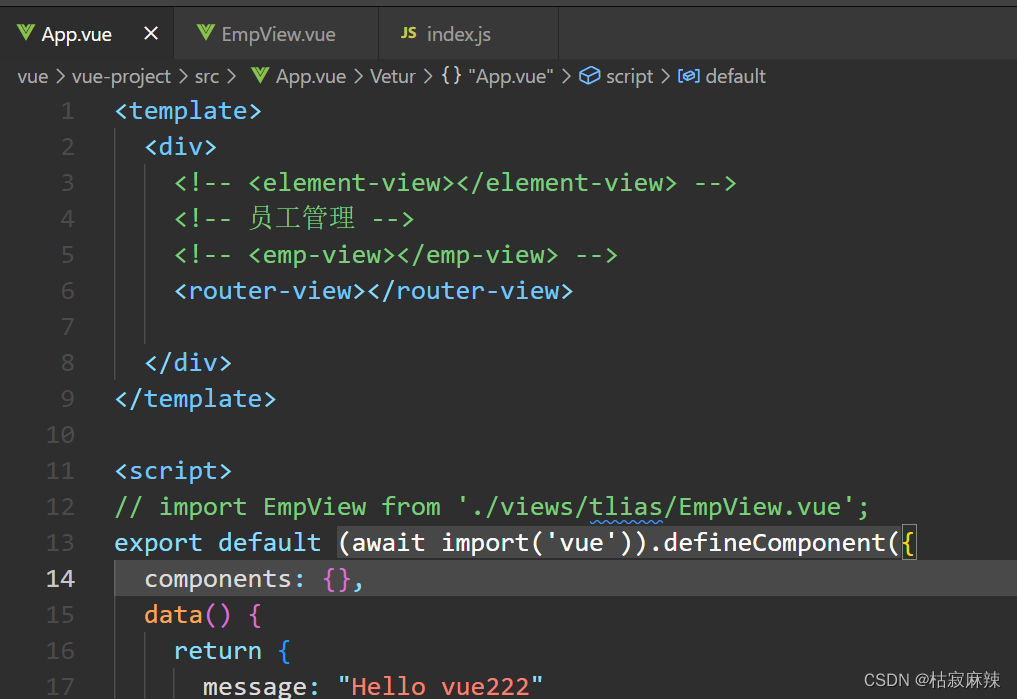1017x699 pixels.
Task: Click the vue breadcrumb at the far left
Action: click(x=32, y=76)
